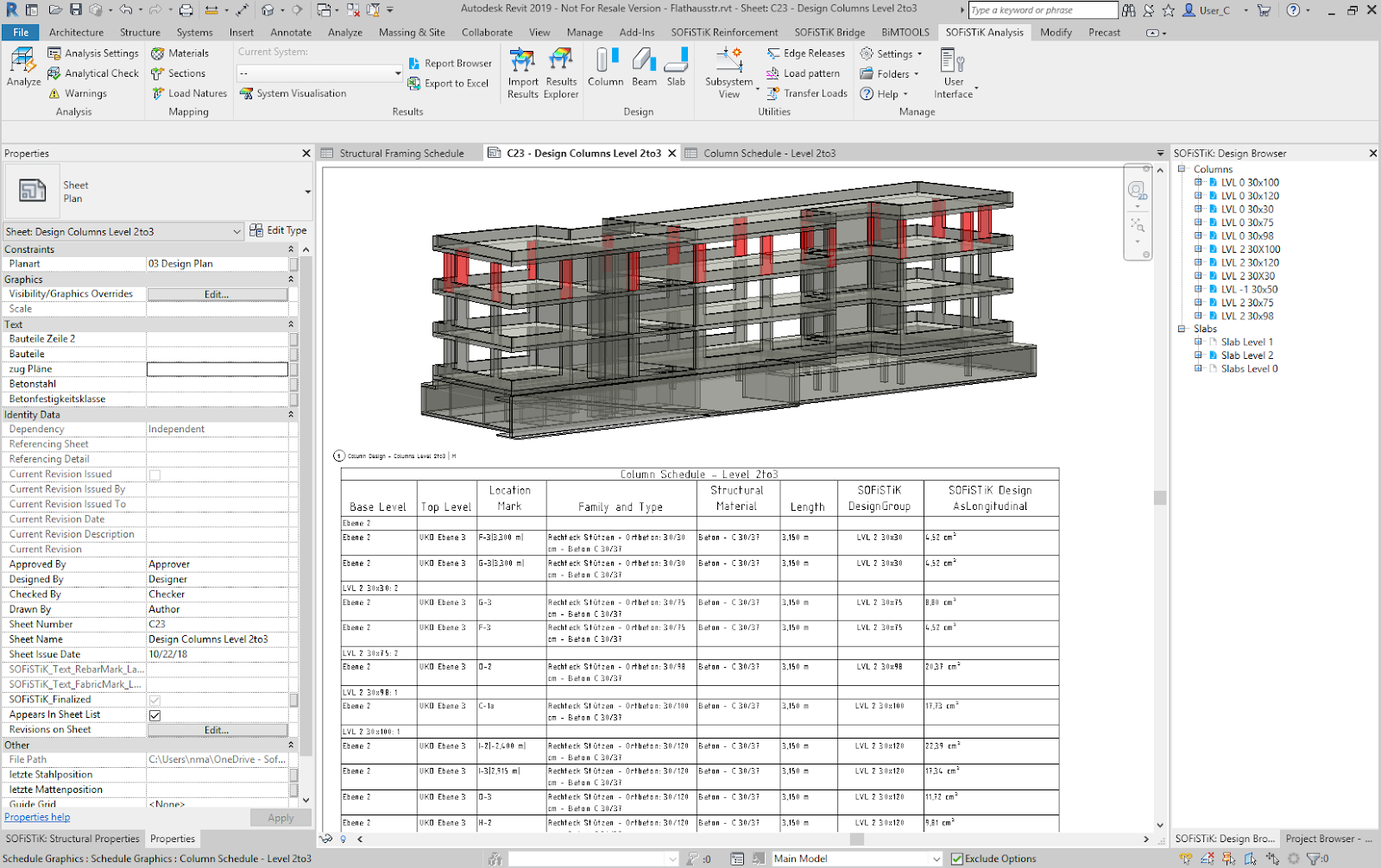Open the Subsystem View tool
This screenshot has width=1381, height=868.
728,69
